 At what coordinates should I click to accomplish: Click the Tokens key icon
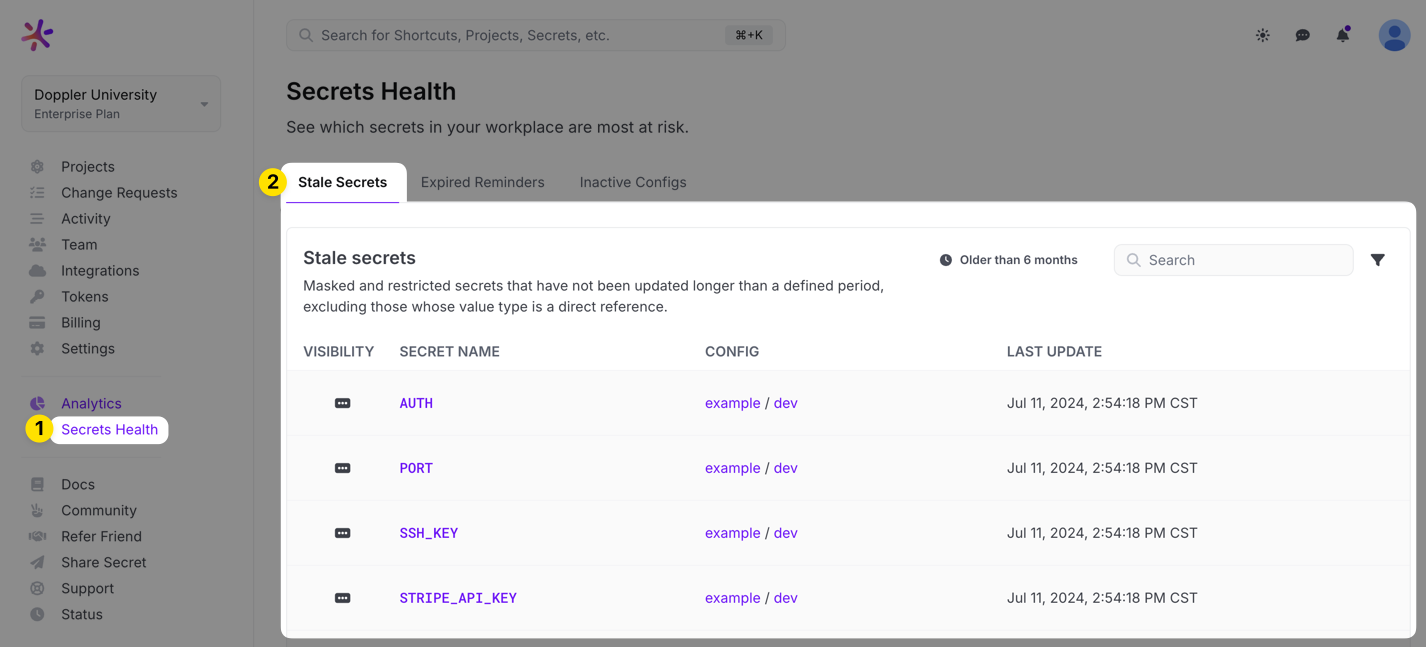pyautogui.click(x=37, y=297)
